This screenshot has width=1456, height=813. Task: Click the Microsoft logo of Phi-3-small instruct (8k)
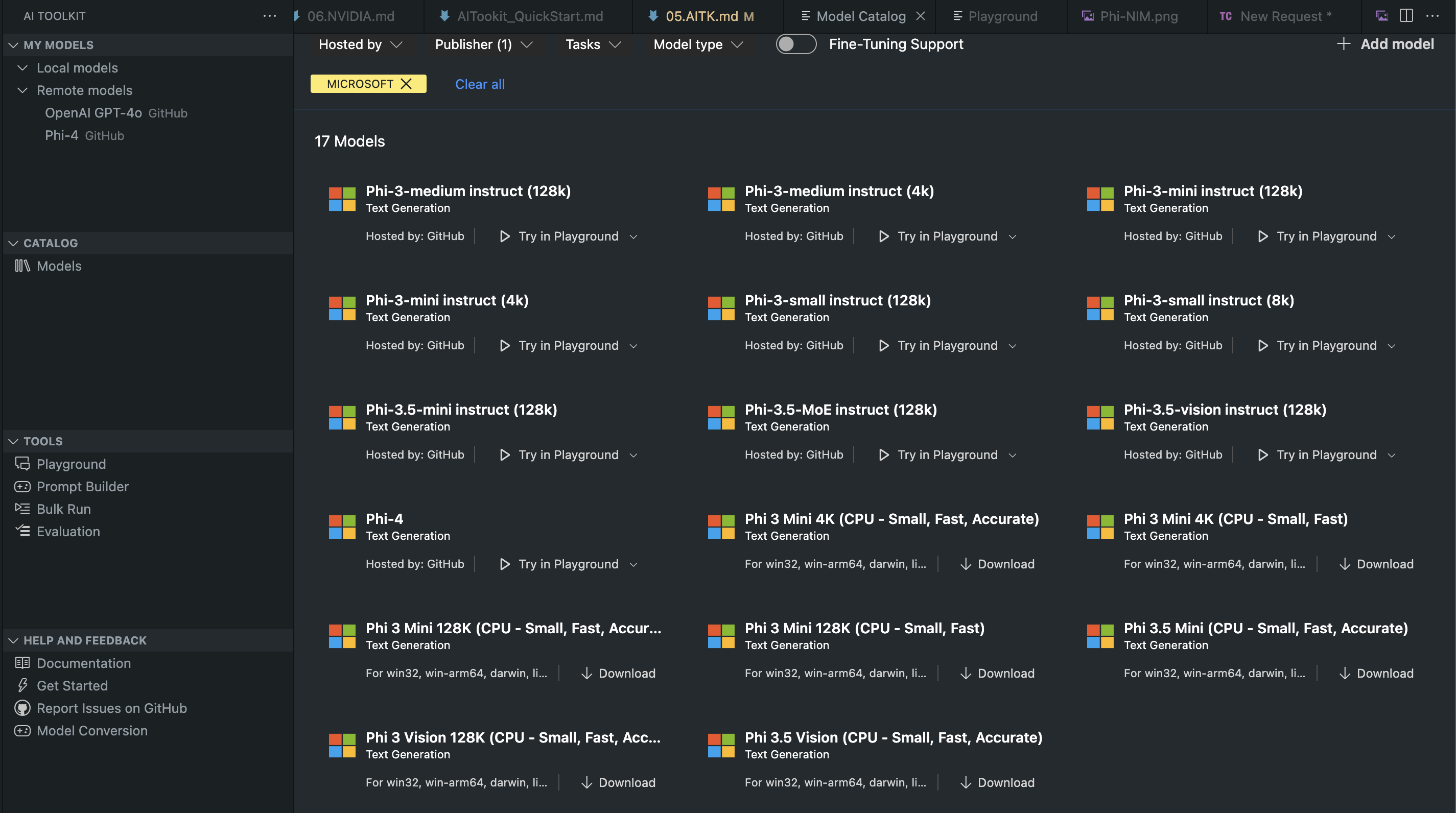[1100, 308]
